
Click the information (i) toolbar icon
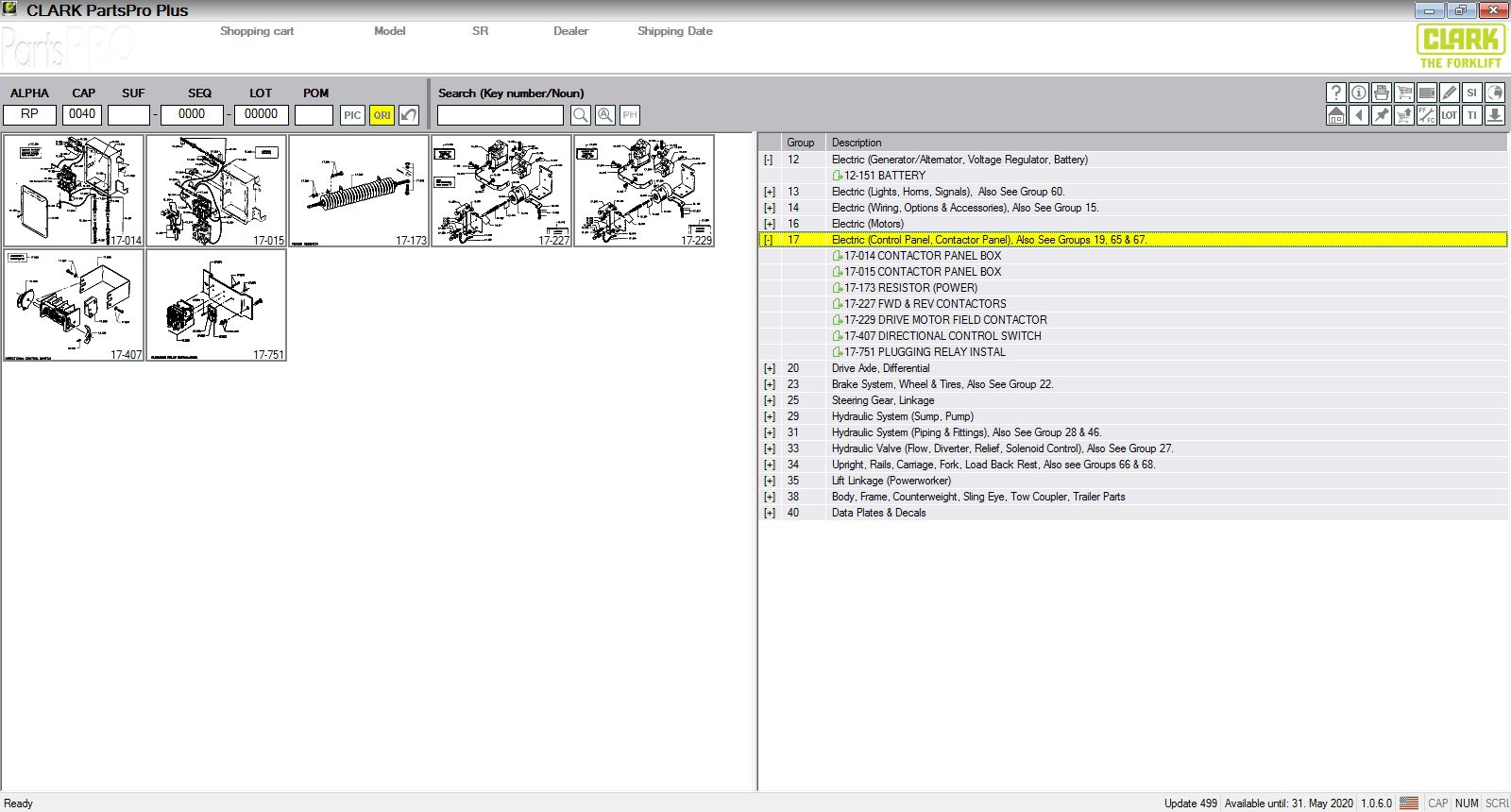(1359, 93)
